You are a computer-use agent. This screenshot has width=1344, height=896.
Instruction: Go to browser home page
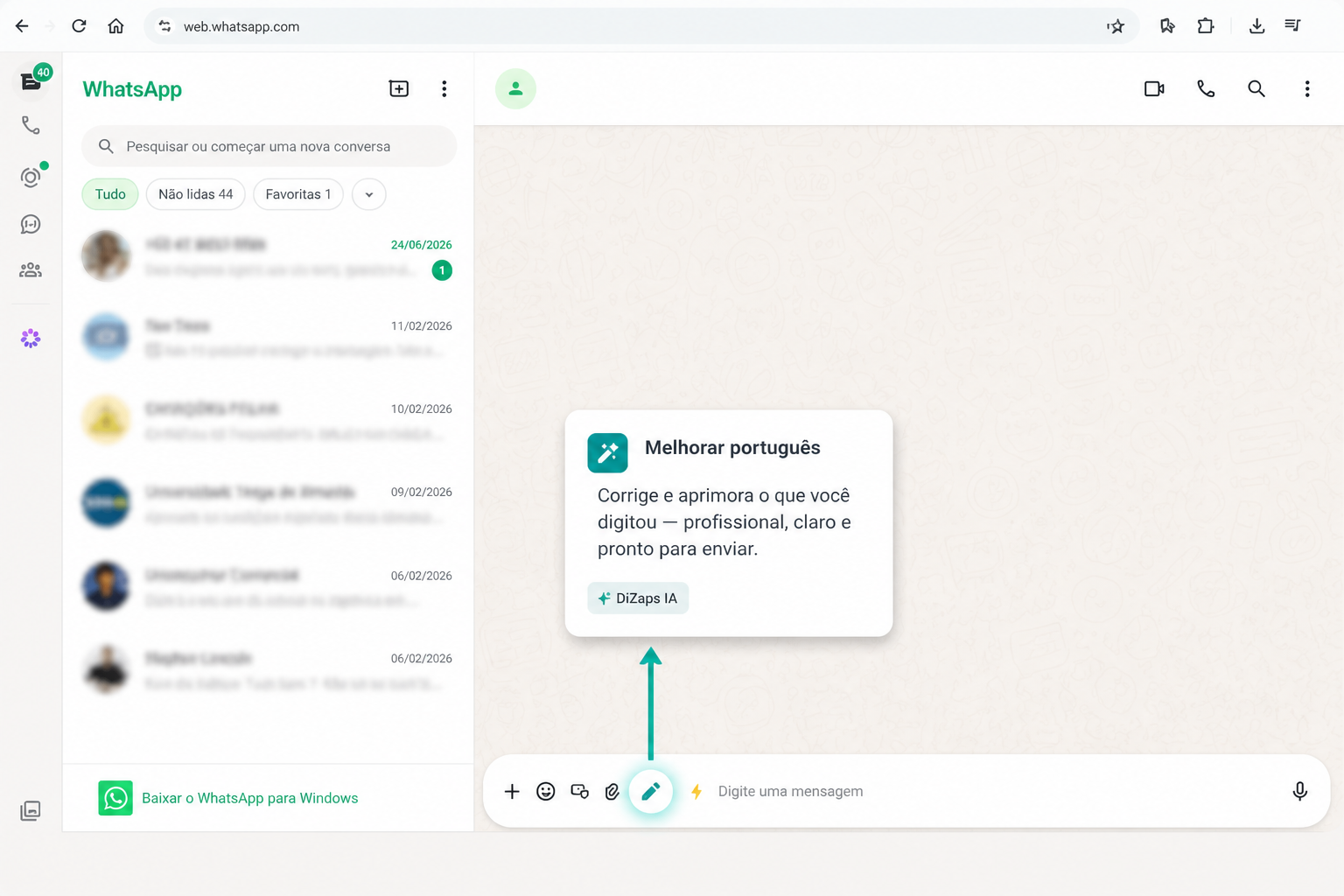coord(115,26)
